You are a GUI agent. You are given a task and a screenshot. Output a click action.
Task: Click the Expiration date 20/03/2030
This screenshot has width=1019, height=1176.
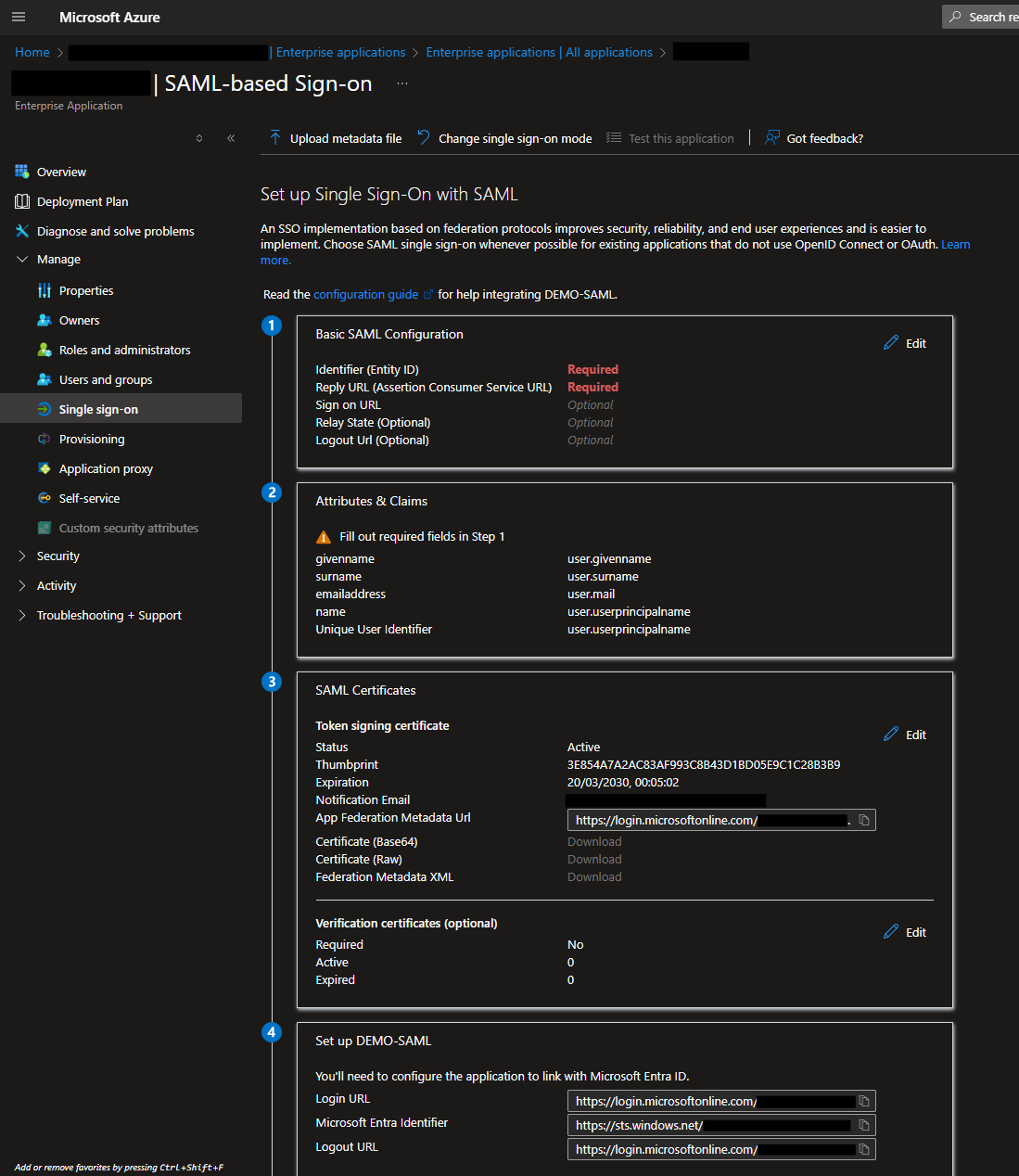click(x=623, y=783)
